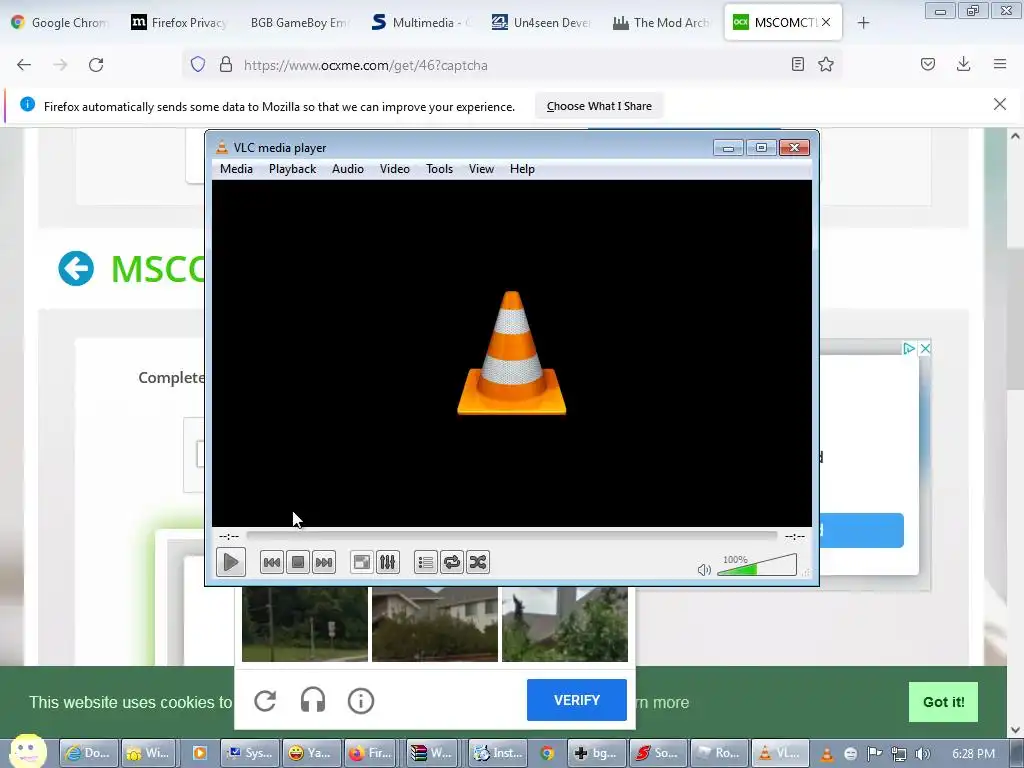Click the VLC Play button
This screenshot has width=1024, height=768.
coord(231,562)
